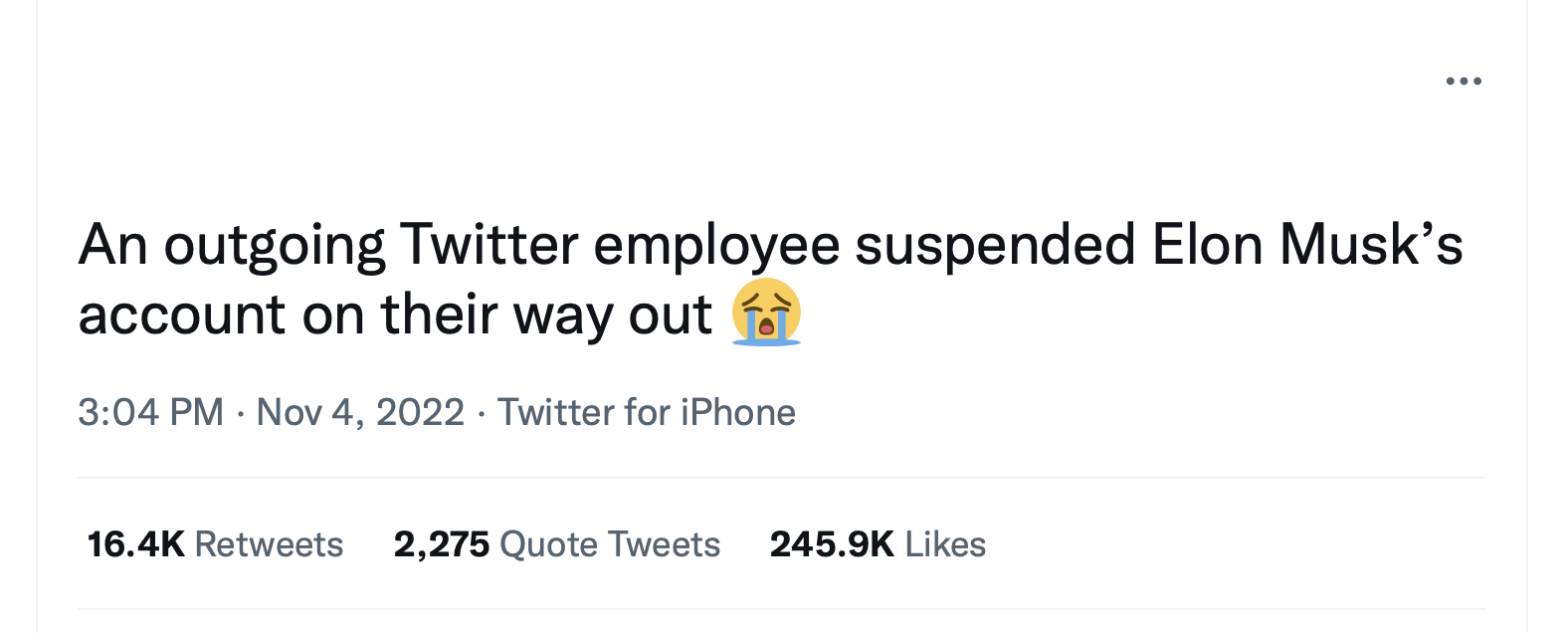Click the word employee in tweet
Screen dimensions: 1568x633
coord(716,246)
